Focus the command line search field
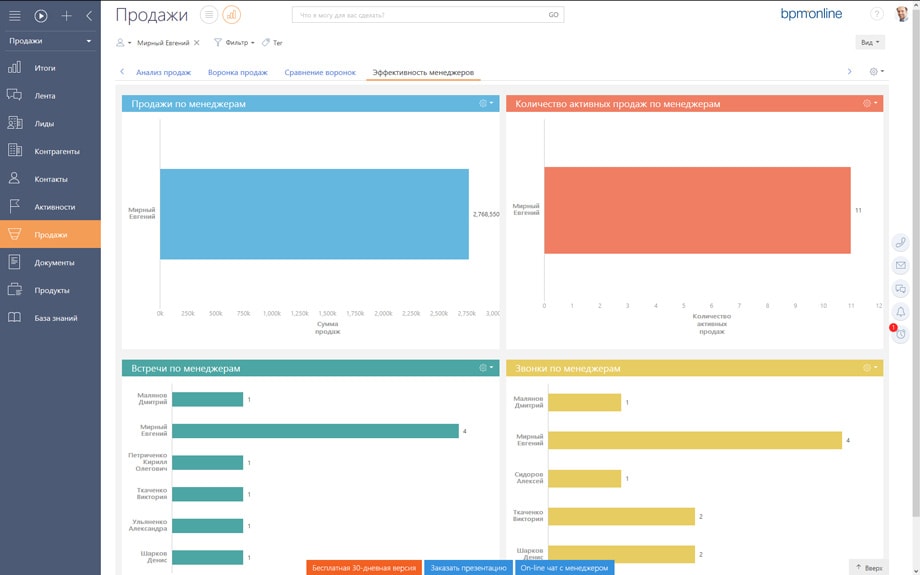 point(420,15)
